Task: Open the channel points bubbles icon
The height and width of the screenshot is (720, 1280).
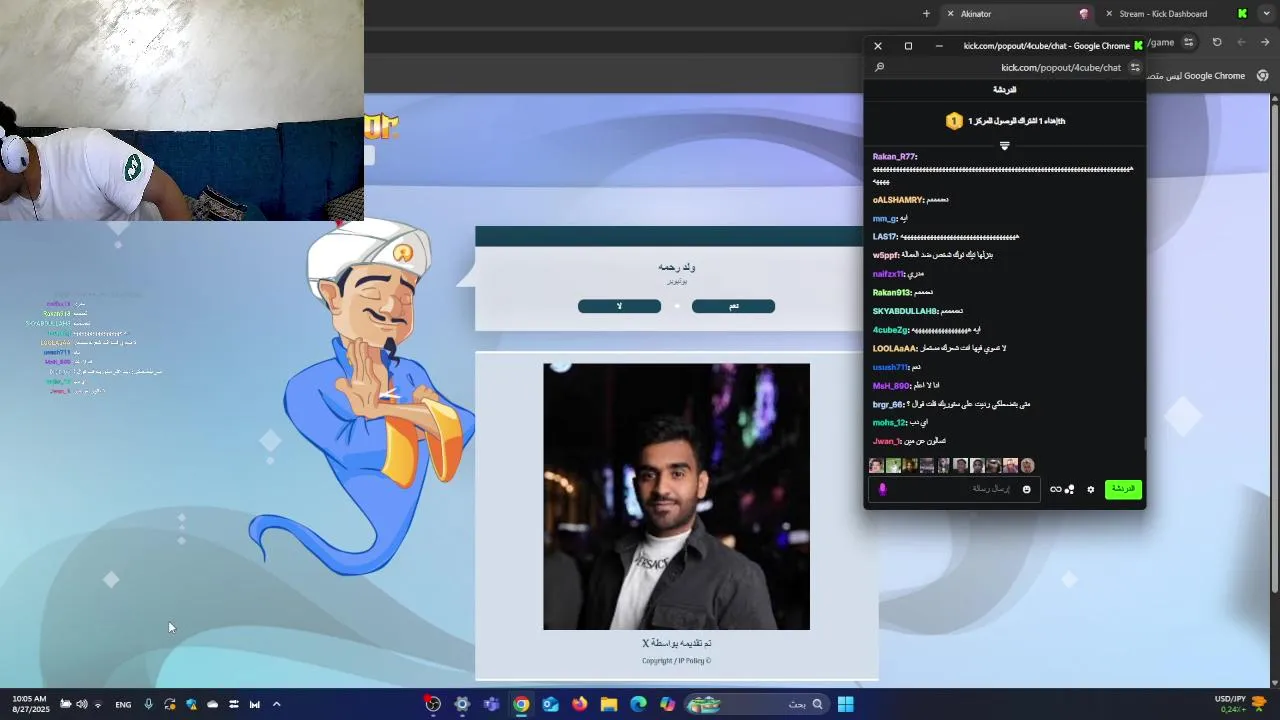Action: tap(1069, 490)
